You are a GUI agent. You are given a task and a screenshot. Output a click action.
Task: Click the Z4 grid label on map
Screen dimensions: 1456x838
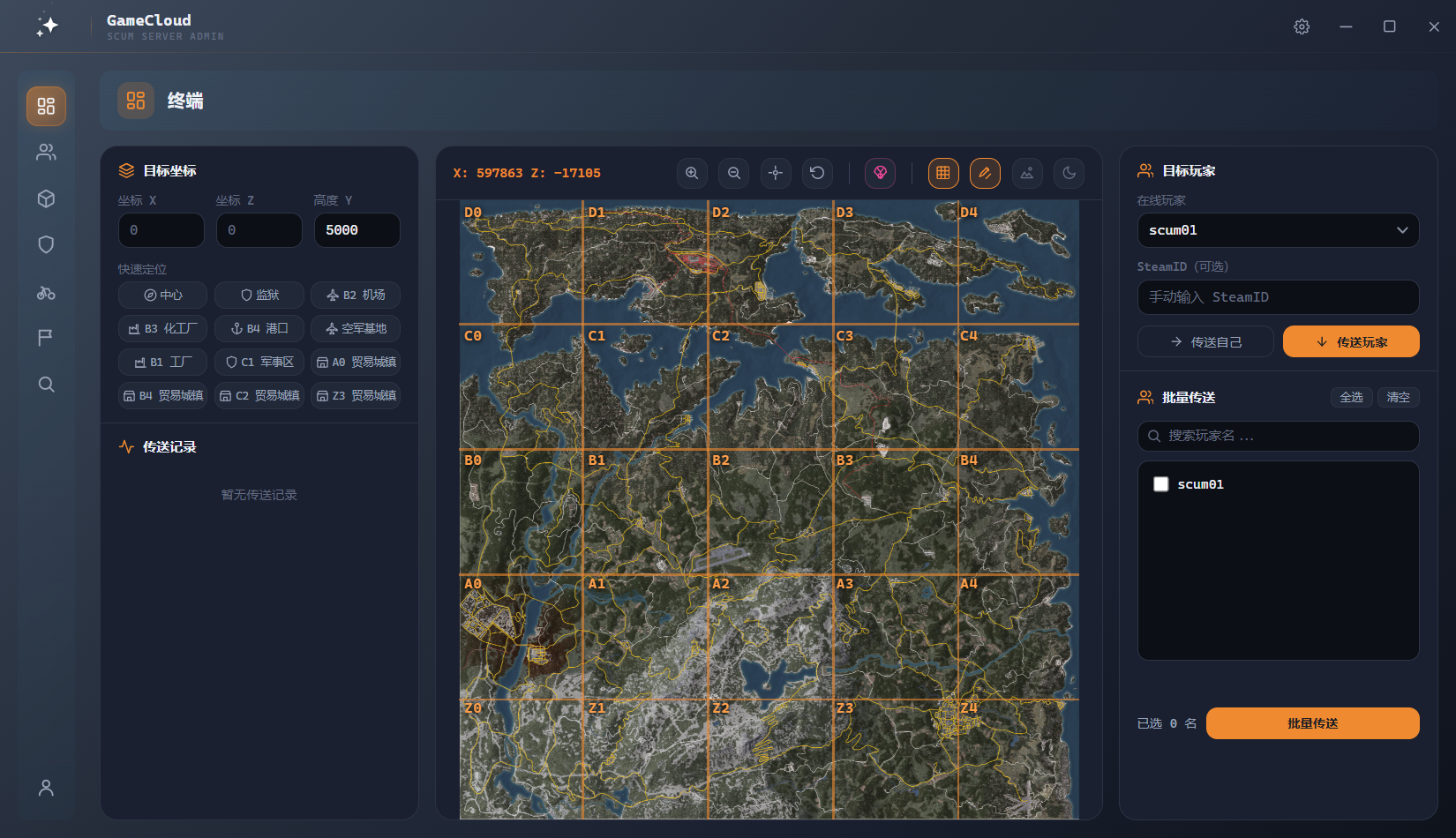pyautogui.click(x=969, y=708)
